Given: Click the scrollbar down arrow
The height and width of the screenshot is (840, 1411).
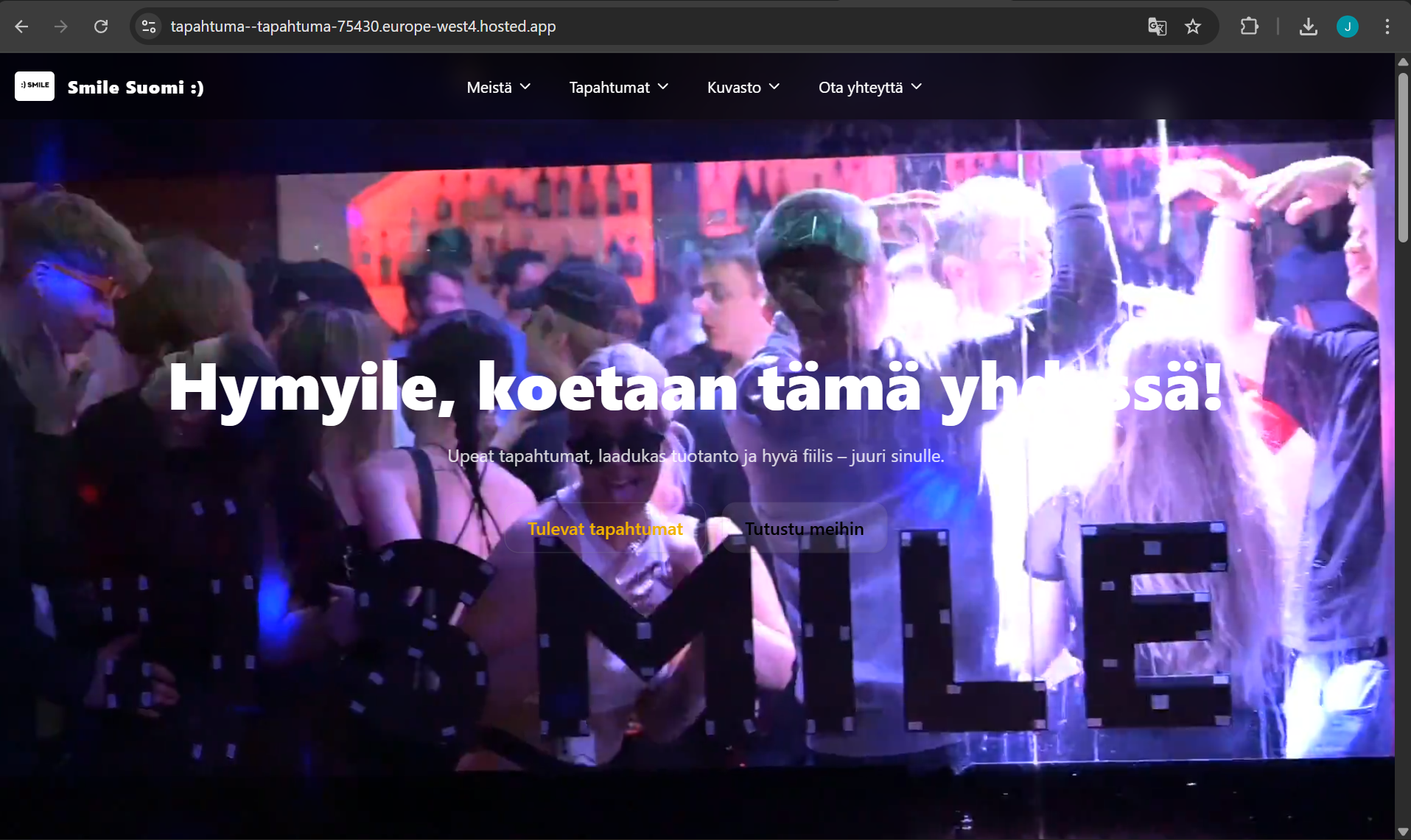Looking at the screenshot, I should pyautogui.click(x=1403, y=832).
